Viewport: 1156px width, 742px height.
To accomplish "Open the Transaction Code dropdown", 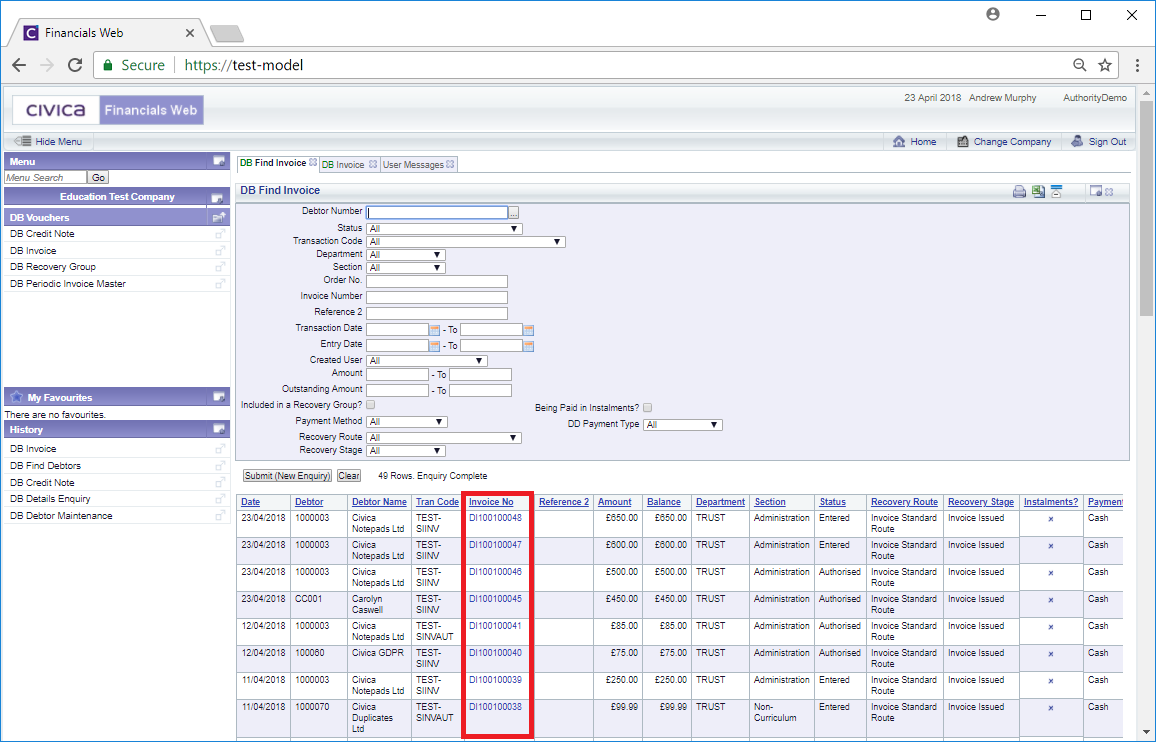I will pos(466,242).
